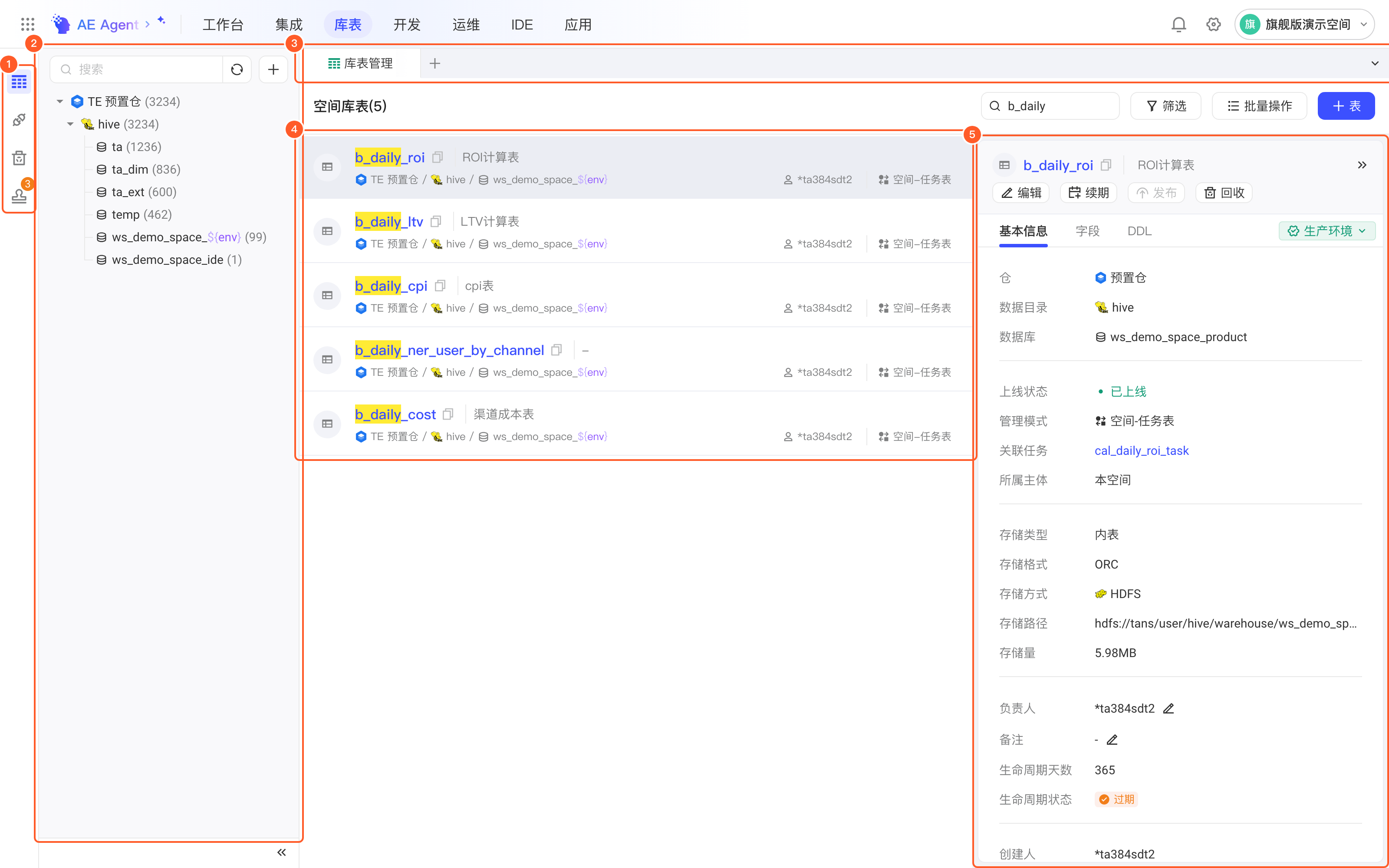Select the ta_ext (600) database

(137, 192)
